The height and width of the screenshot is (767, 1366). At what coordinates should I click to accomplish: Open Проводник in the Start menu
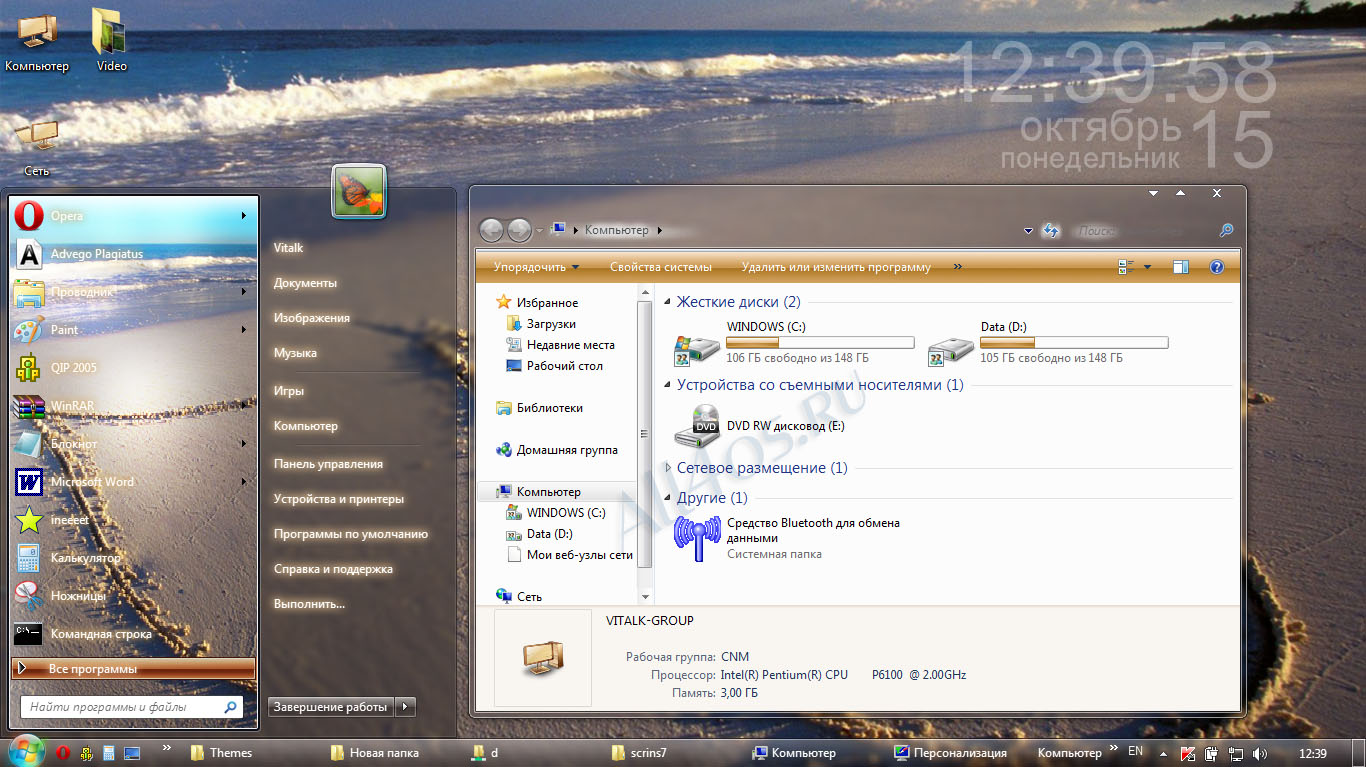(133, 292)
